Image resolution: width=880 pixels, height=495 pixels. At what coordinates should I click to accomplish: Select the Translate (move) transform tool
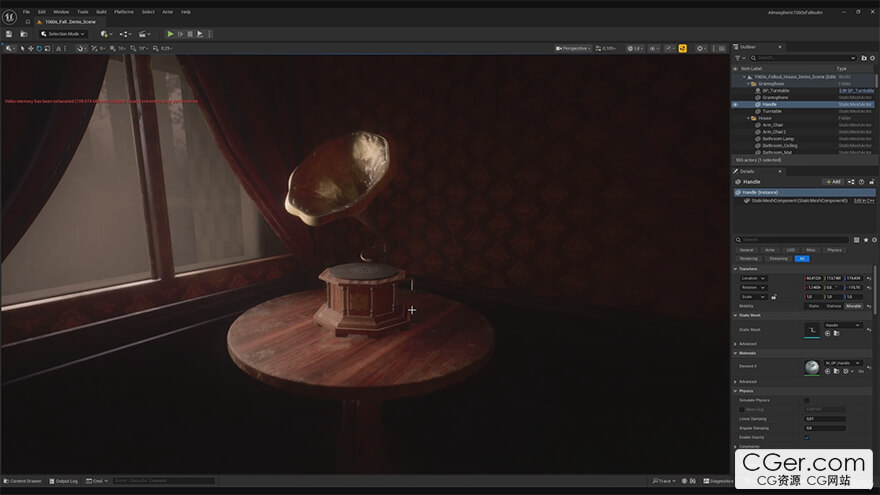point(29,48)
